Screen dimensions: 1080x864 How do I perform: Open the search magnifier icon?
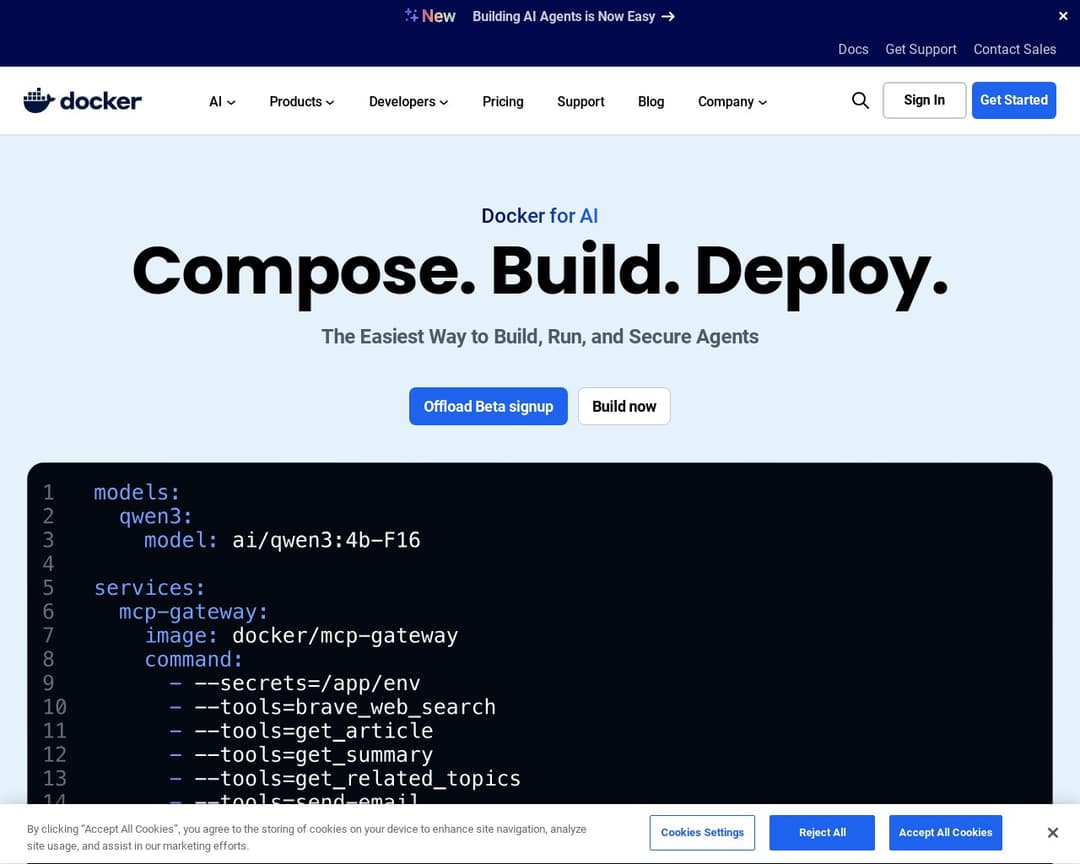860,101
